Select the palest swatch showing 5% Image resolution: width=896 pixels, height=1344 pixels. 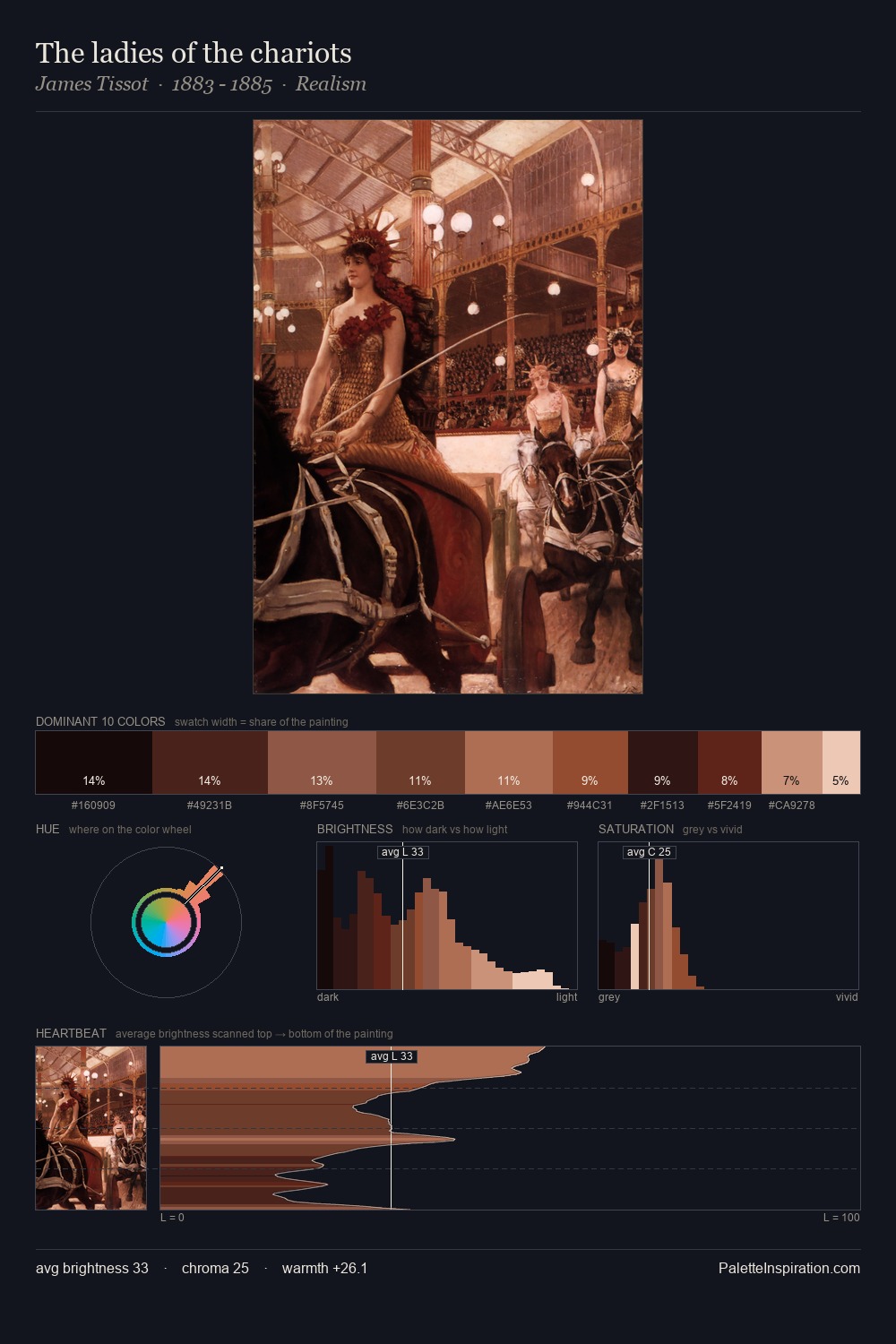[x=841, y=762]
